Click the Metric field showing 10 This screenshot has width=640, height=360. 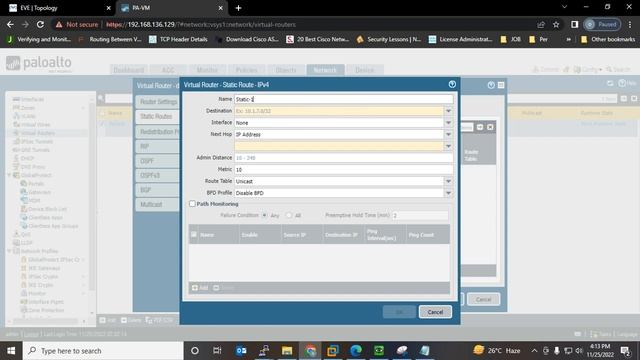pyautogui.click(x=343, y=169)
